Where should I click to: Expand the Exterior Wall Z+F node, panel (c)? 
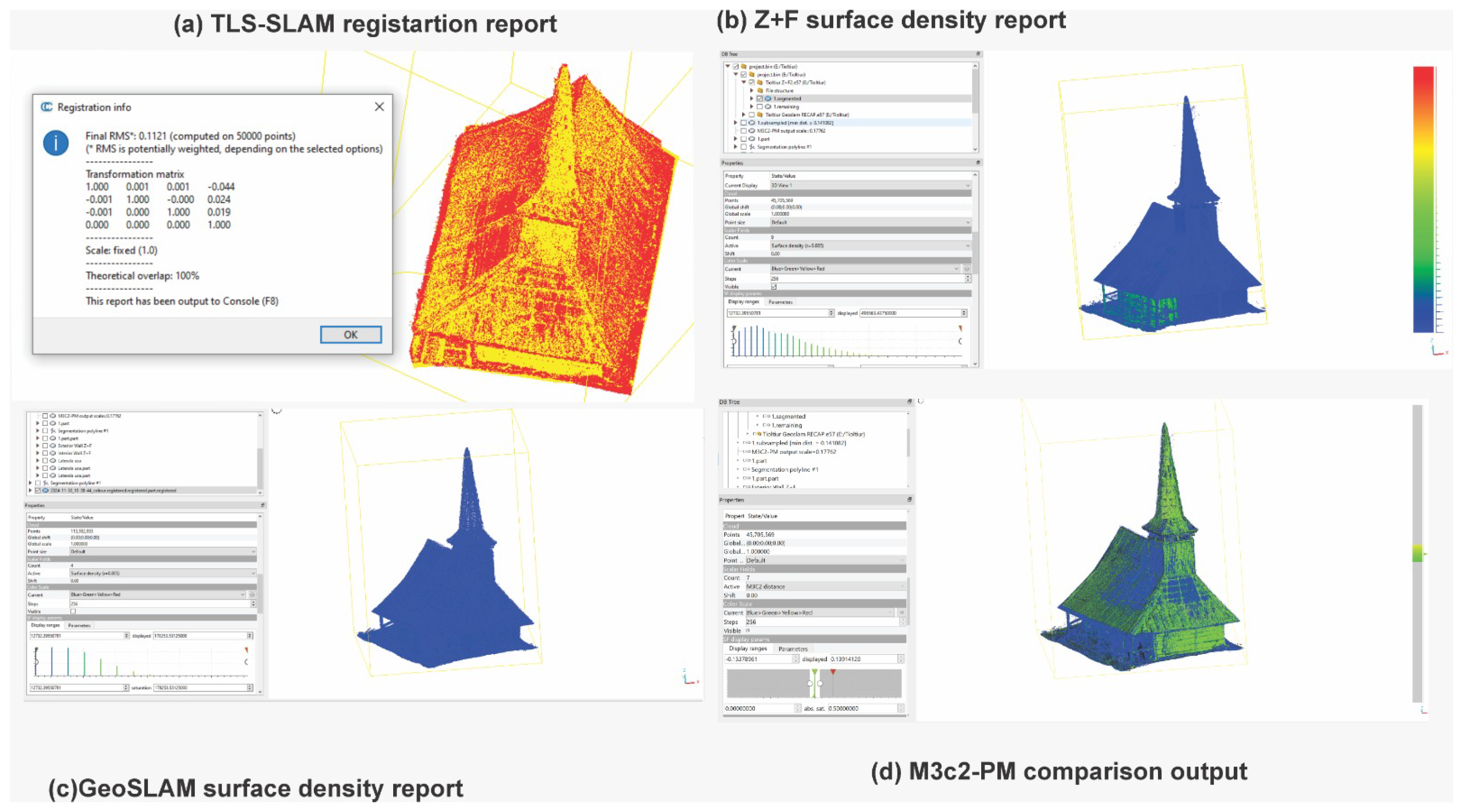coord(38,446)
